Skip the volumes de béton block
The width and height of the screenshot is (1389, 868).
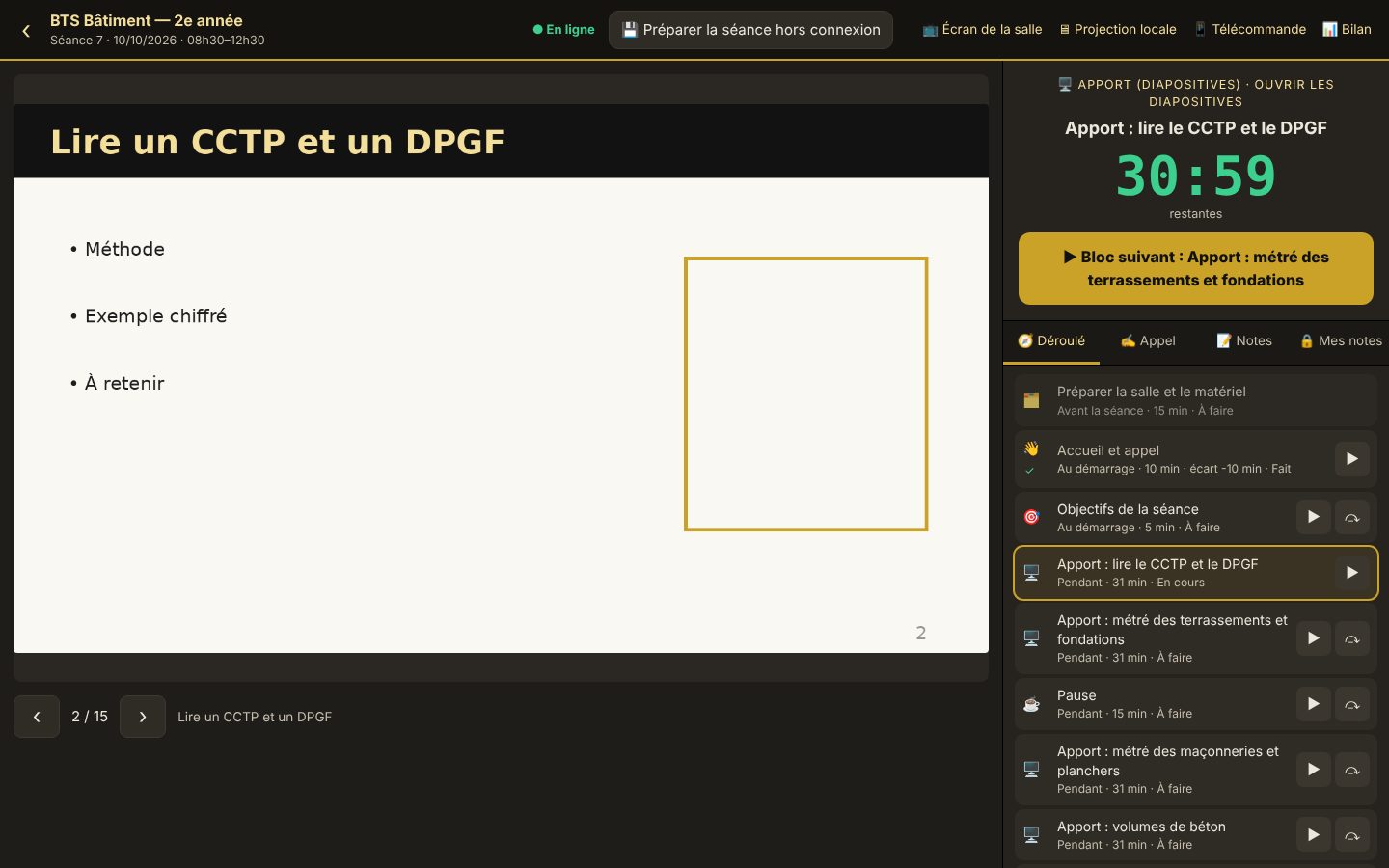point(1352,835)
